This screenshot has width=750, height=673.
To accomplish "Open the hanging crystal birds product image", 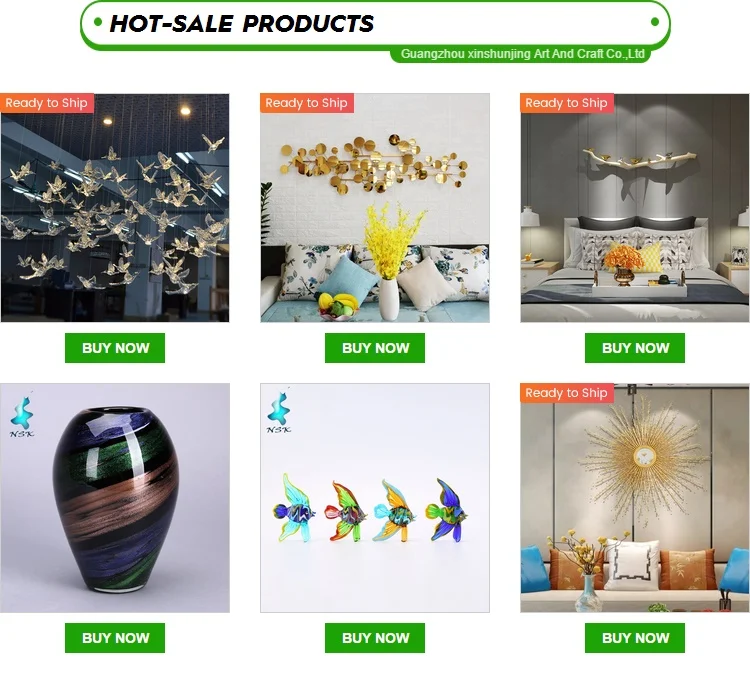I will (115, 208).
